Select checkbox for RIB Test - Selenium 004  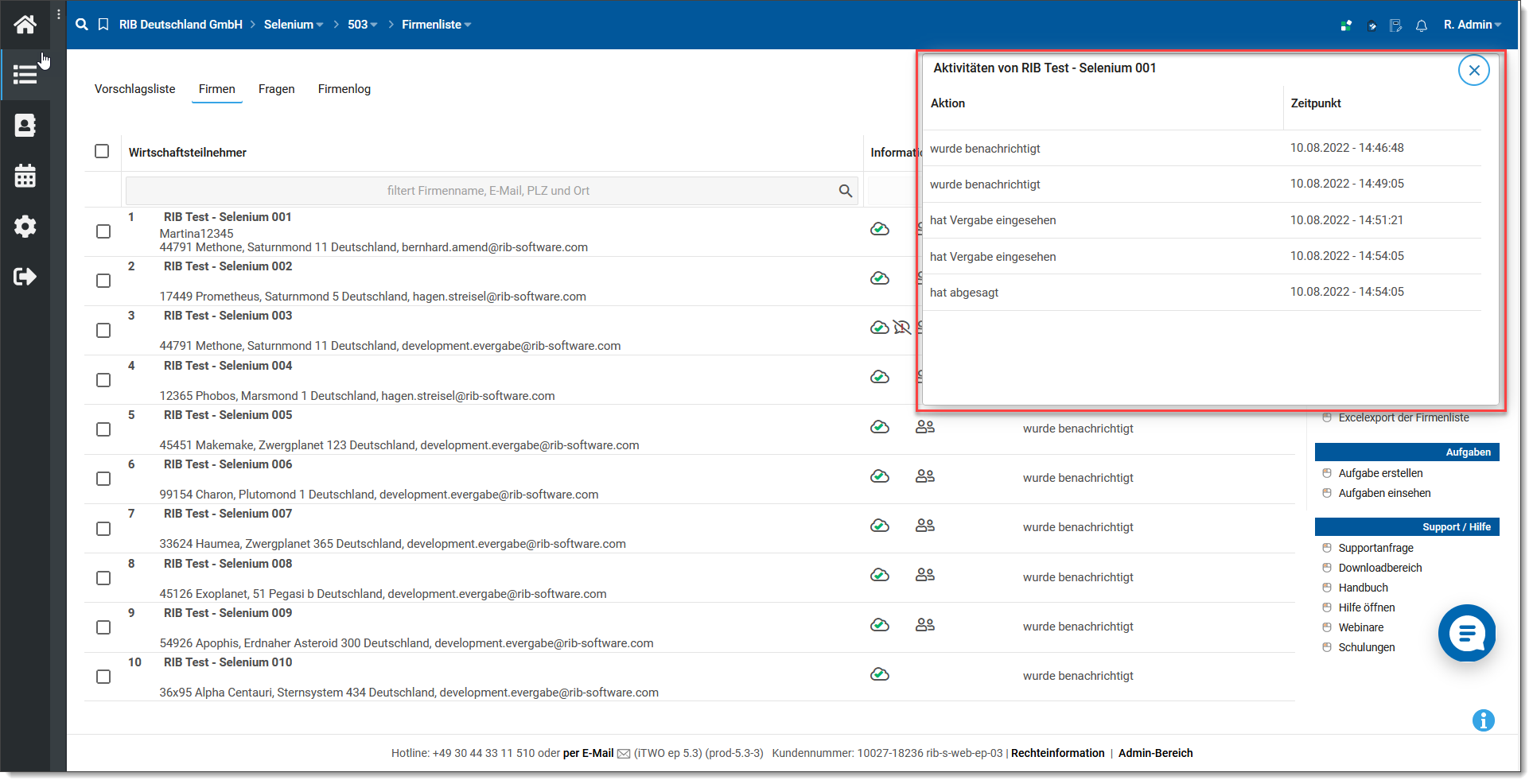(103, 380)
